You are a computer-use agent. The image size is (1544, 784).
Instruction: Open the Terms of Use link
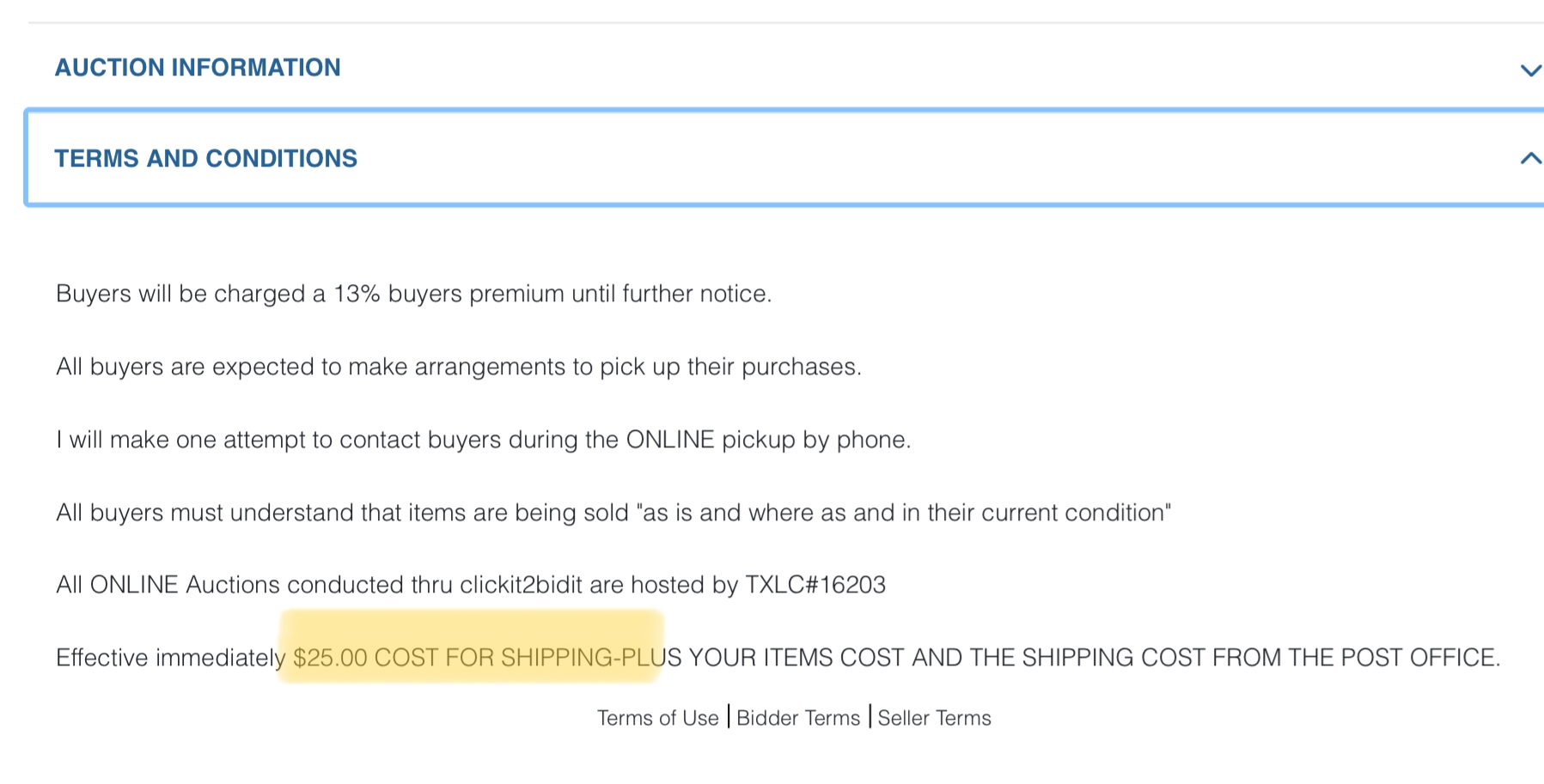[x=657, y=718]
